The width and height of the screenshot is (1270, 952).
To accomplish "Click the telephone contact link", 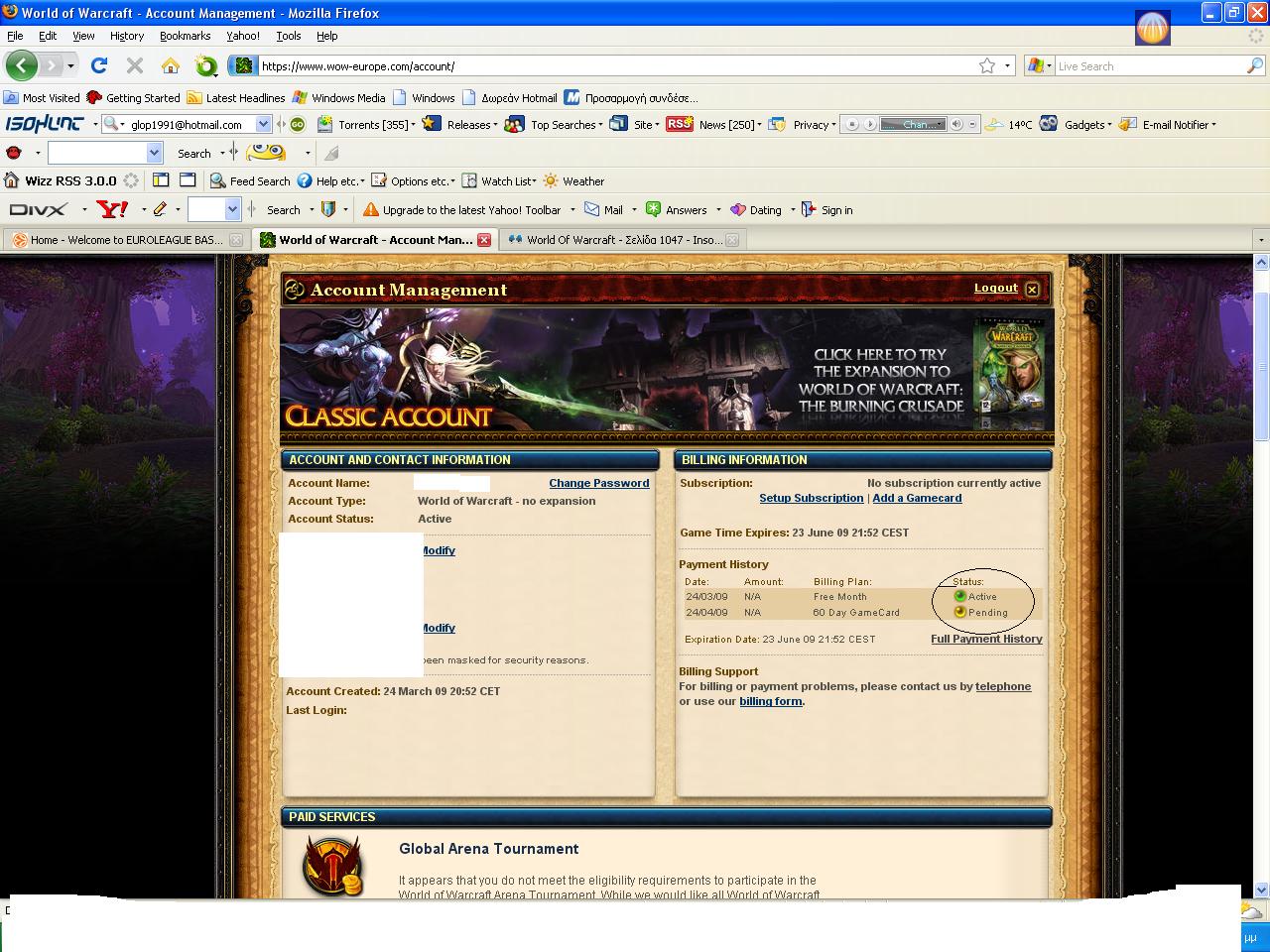I will 1003,686.
